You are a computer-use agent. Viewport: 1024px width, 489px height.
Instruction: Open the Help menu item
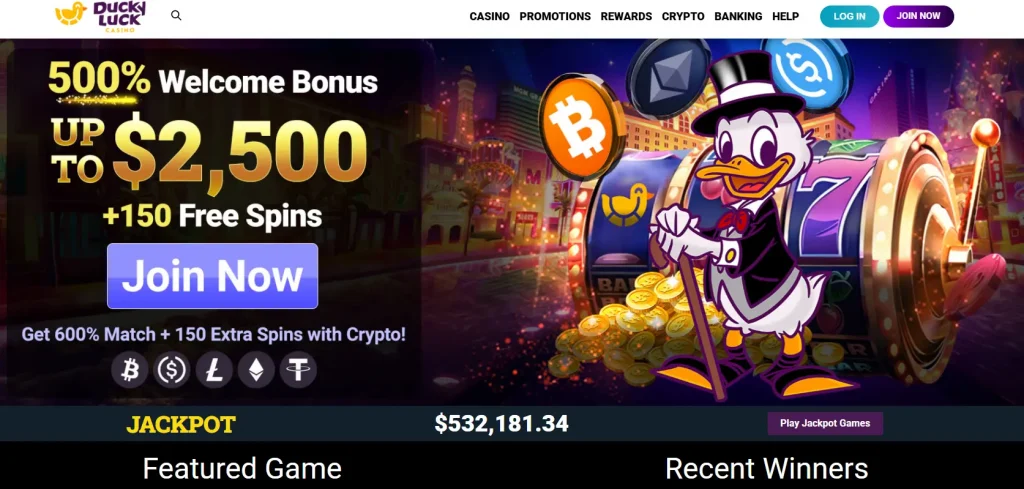[x=786, y=16]
